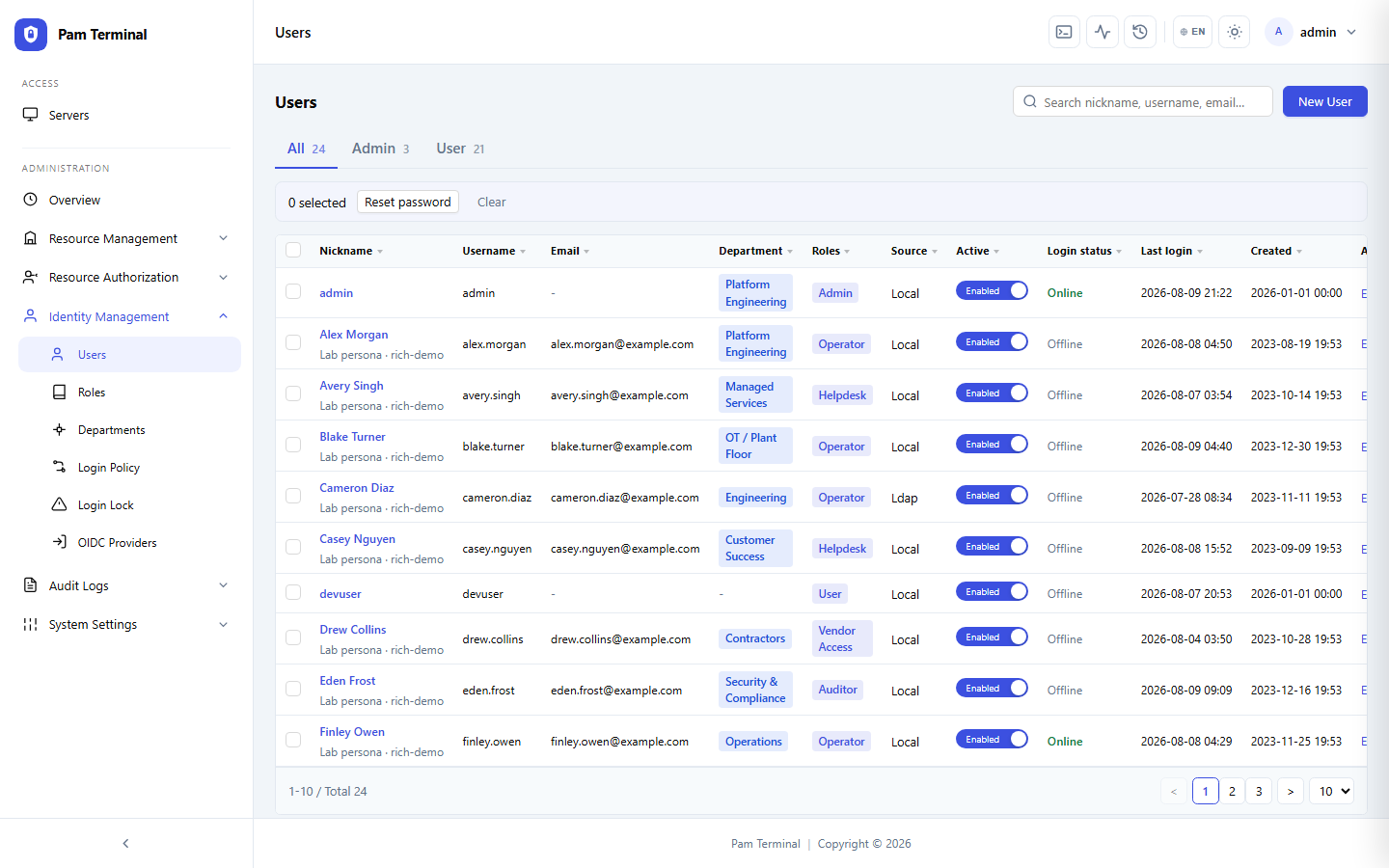
Task: Tick the select-all checkbox in table header
Action: tap(293, 251)
